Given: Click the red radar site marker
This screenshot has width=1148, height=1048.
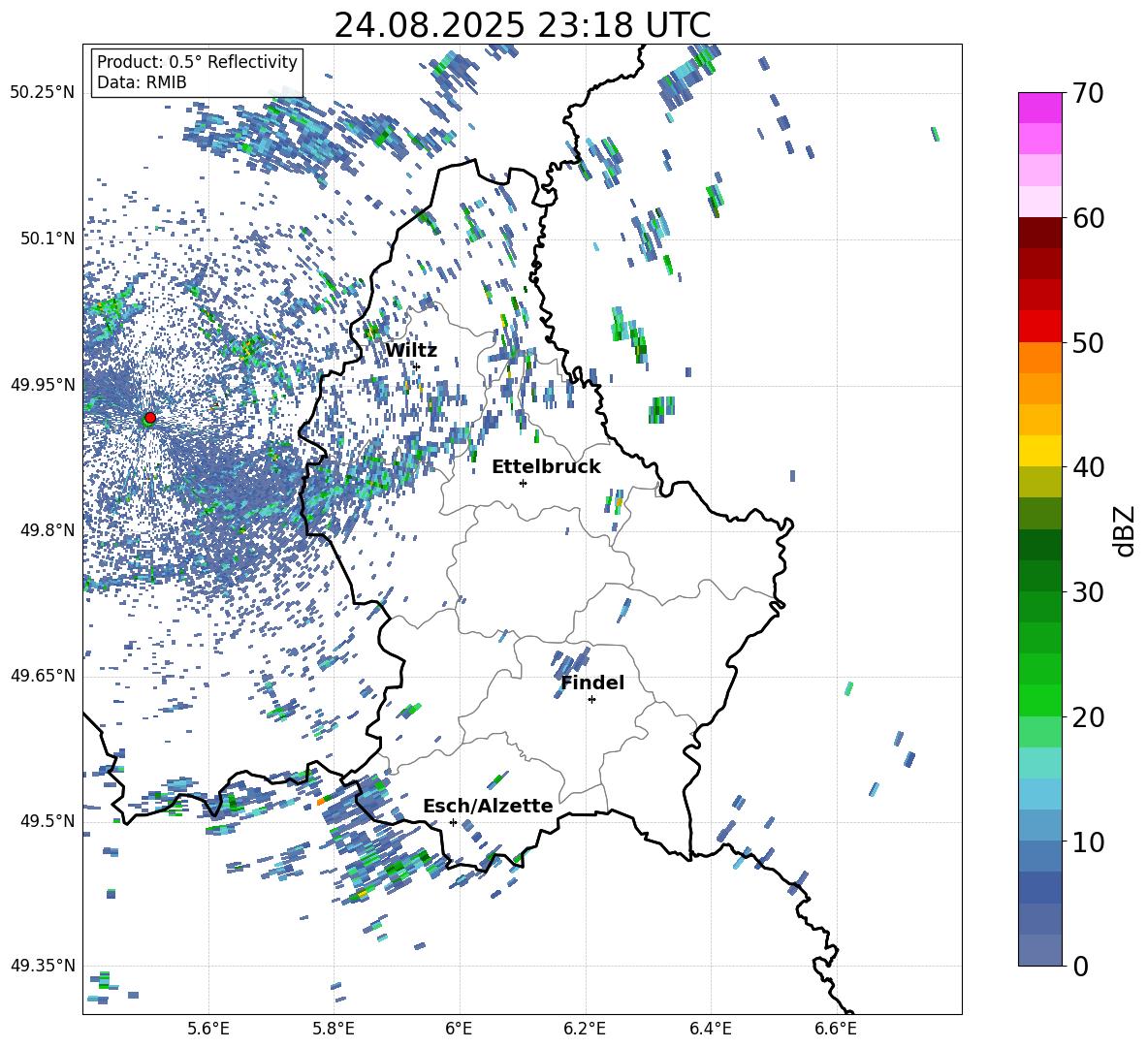Looking at the screenshot, I should (x=150, y=418).
